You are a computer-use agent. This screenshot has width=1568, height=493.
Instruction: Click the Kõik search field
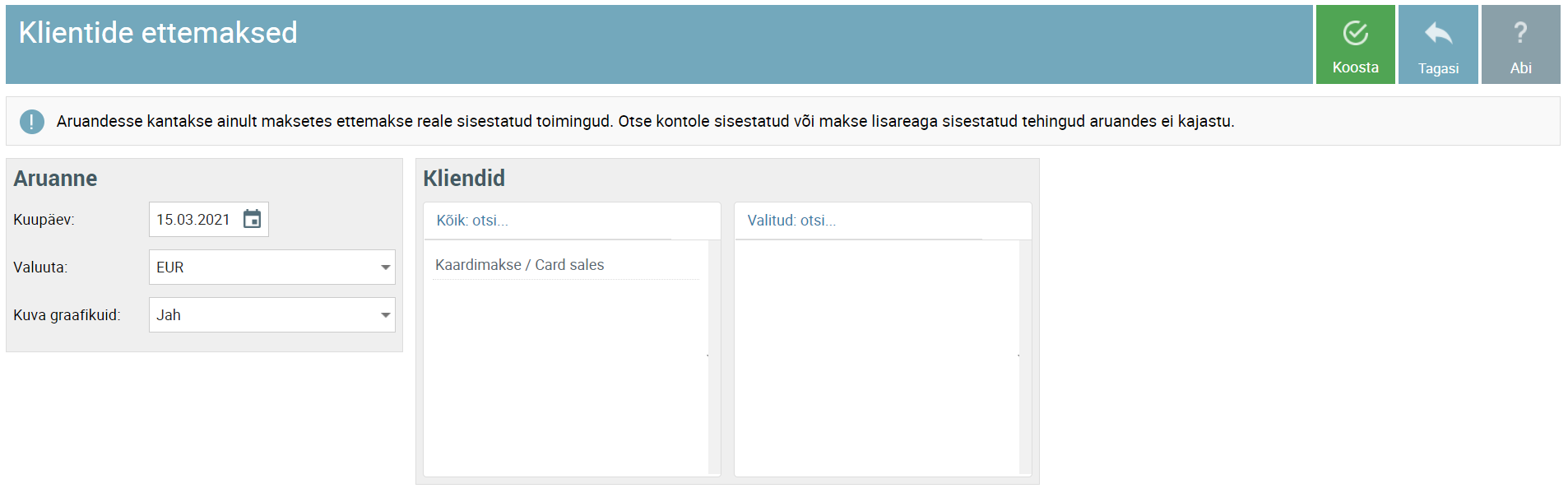(553, 221)
